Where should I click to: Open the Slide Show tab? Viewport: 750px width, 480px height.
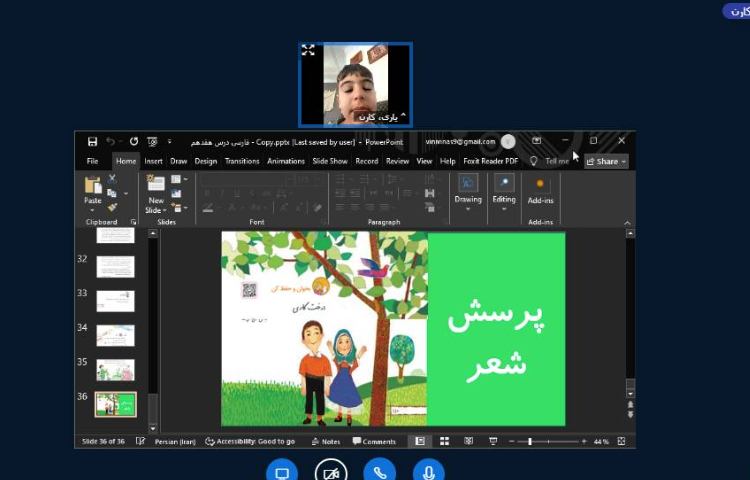(x=330, y=162)
